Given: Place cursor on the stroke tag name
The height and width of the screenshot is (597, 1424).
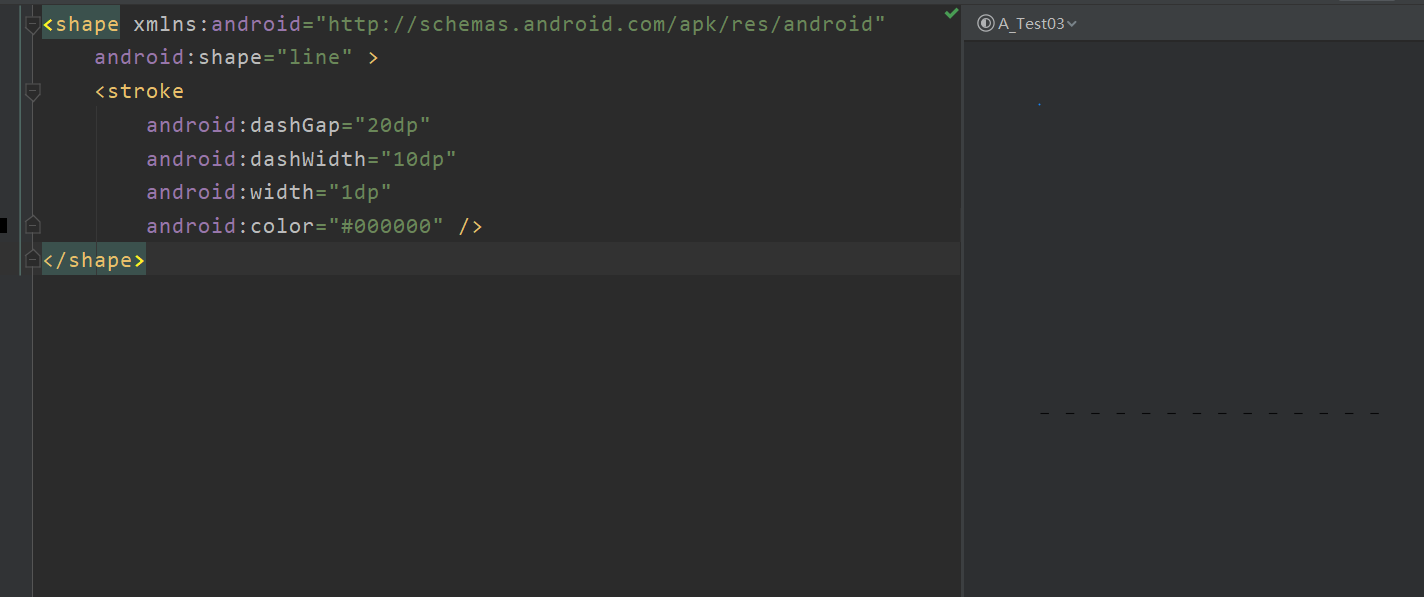Looking at the screenshot, I should click(145, 92).
